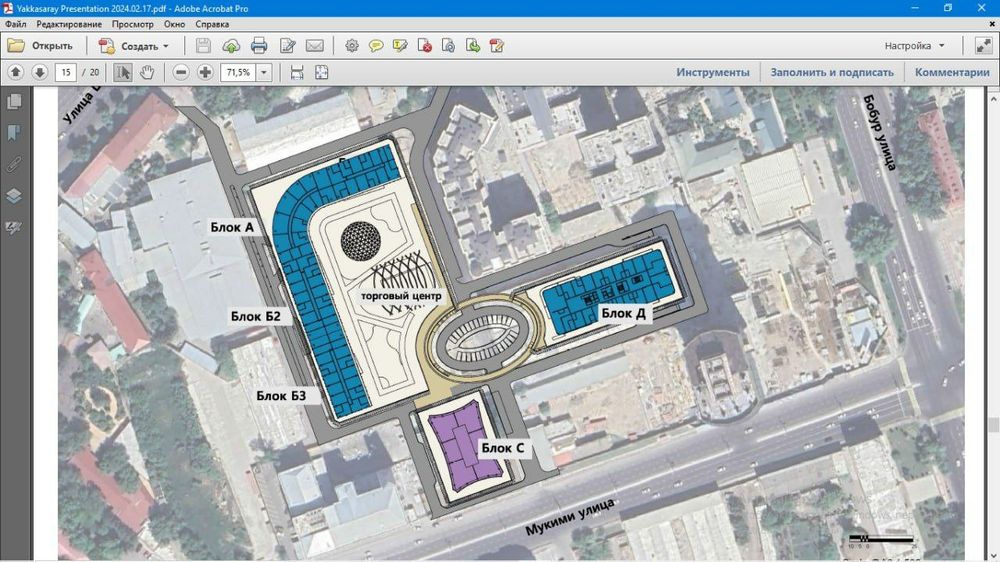Click the Блок Б2 label on map

tap(256, 316)
